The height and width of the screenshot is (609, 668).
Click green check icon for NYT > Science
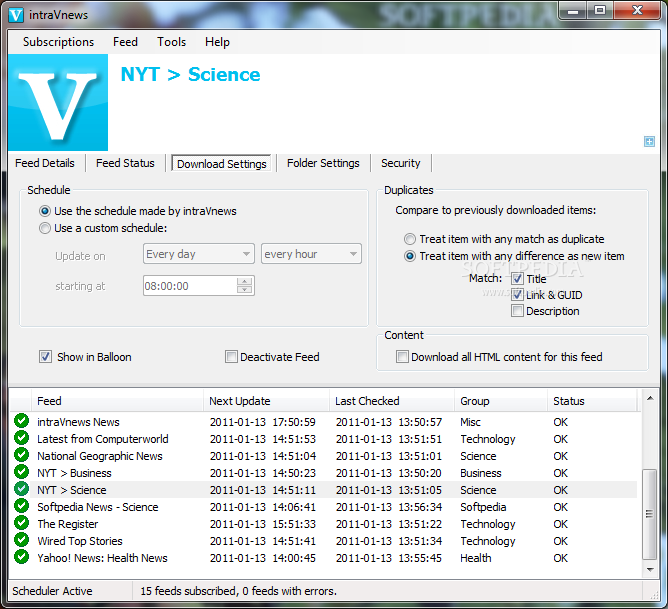point(21,489)
